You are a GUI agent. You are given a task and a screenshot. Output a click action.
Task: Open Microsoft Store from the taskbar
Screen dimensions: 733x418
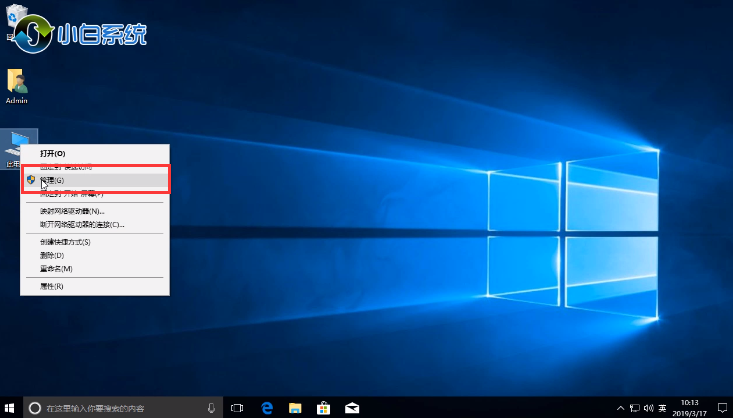[323, 408]
